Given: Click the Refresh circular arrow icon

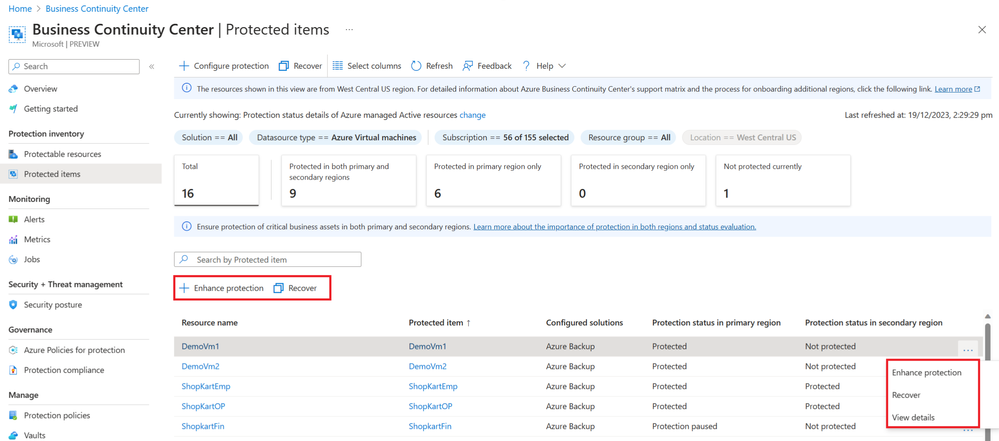Looking at the screenshot, I should 416,66.
